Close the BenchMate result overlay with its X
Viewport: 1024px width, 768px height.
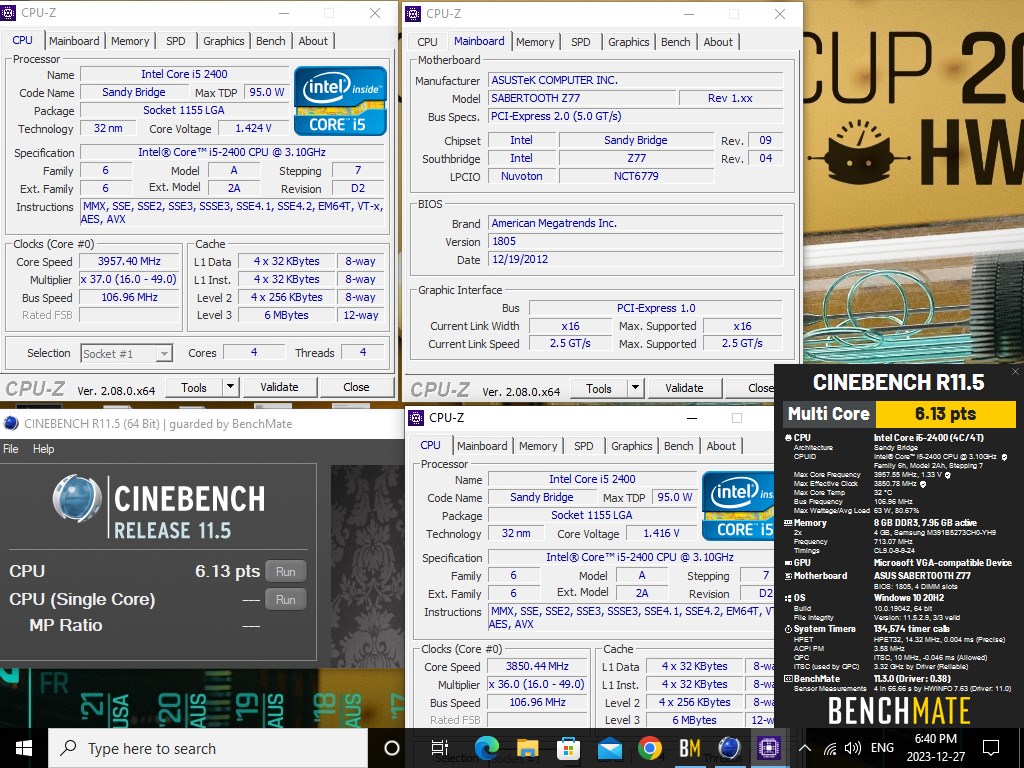(1015, 372)
